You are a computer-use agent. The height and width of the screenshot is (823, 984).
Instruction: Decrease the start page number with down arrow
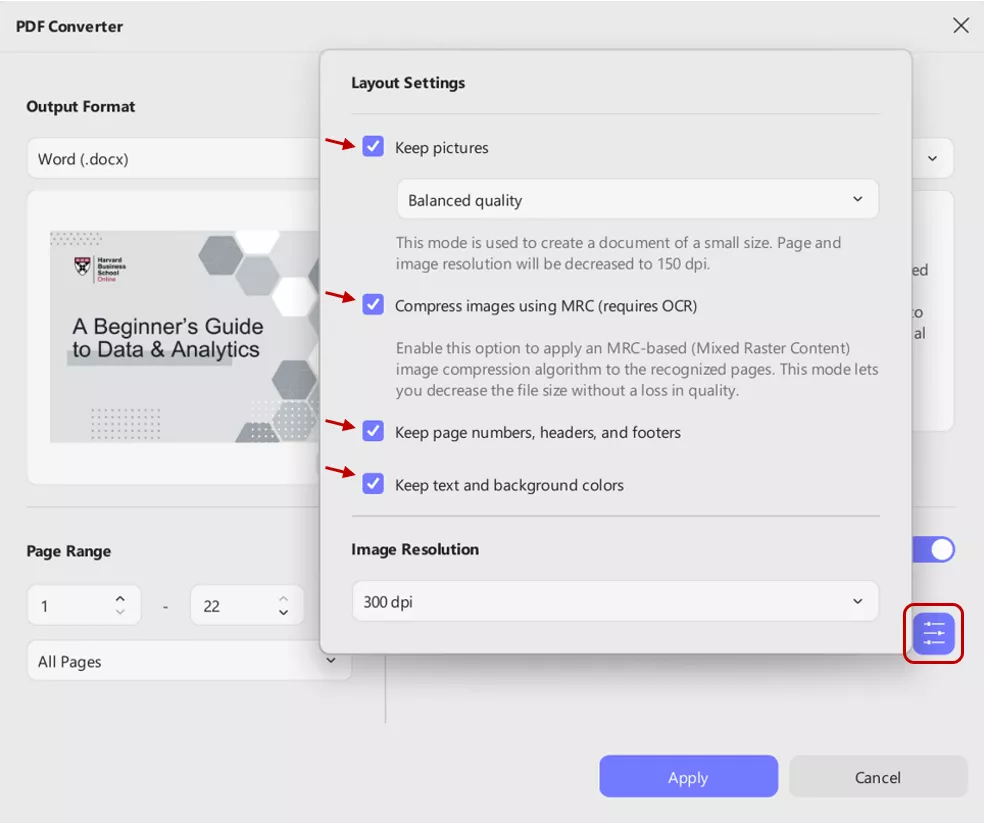point(121,613)
